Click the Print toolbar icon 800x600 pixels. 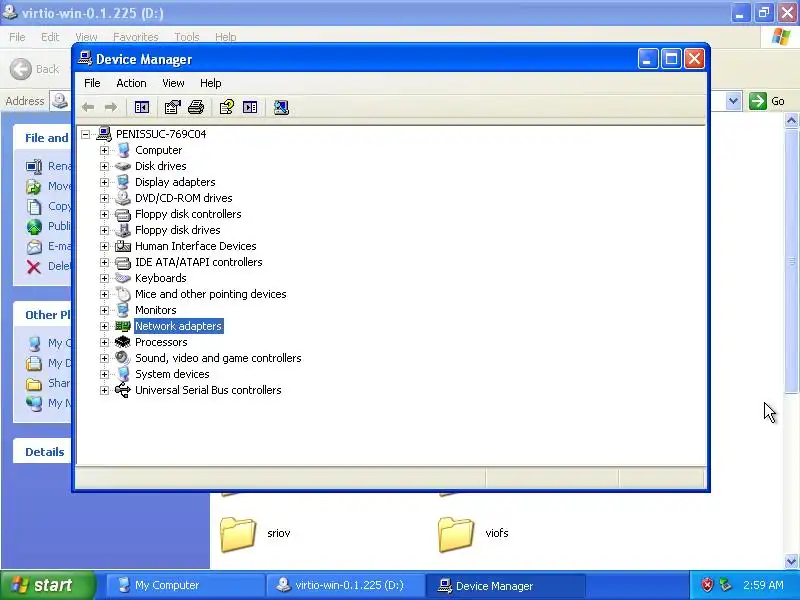point(196,107)
